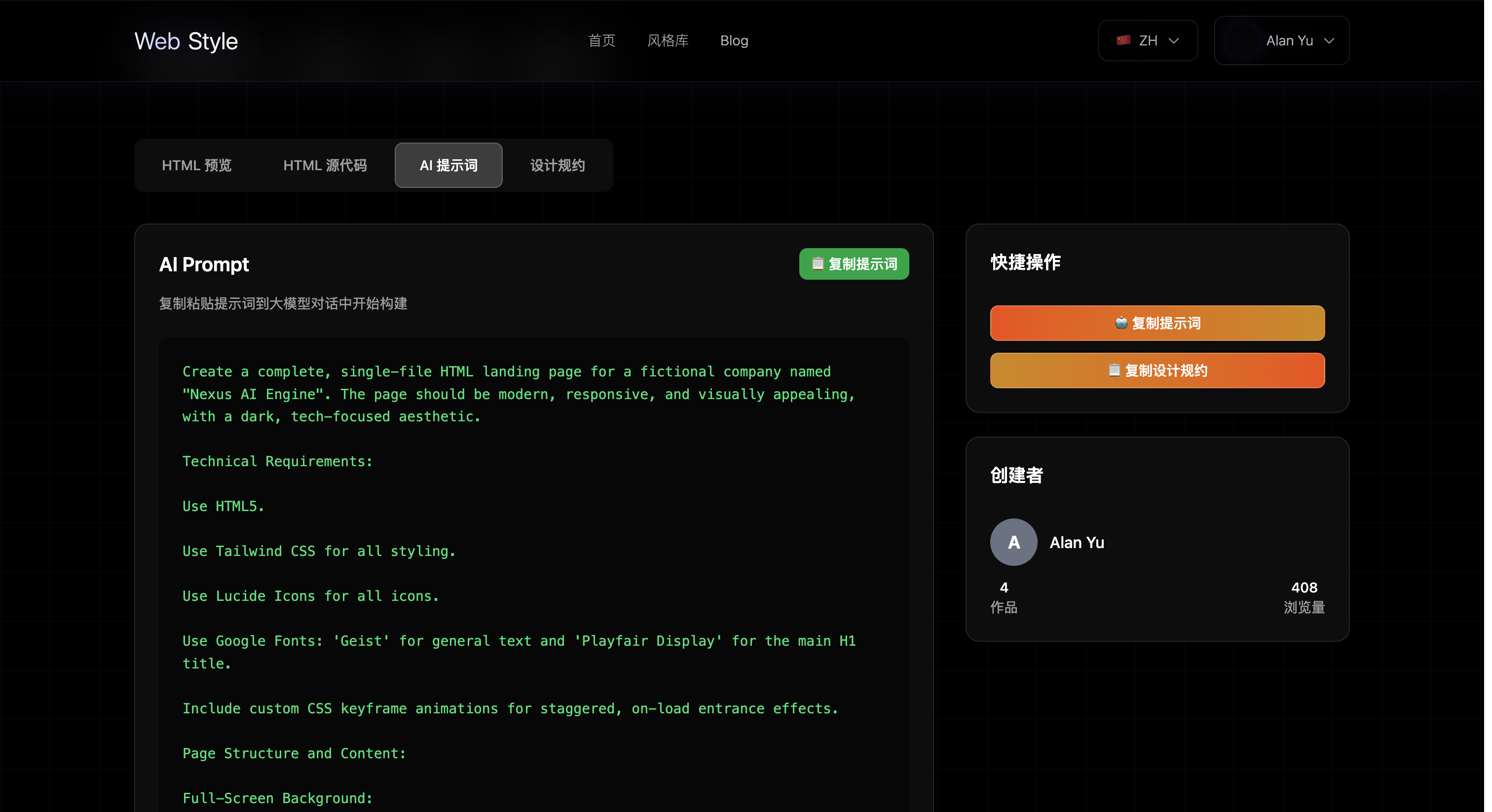The width and height of the screenshot is (1492, 812).
Task: Click clipboard icon on green copy button
Action: point(817,263)
